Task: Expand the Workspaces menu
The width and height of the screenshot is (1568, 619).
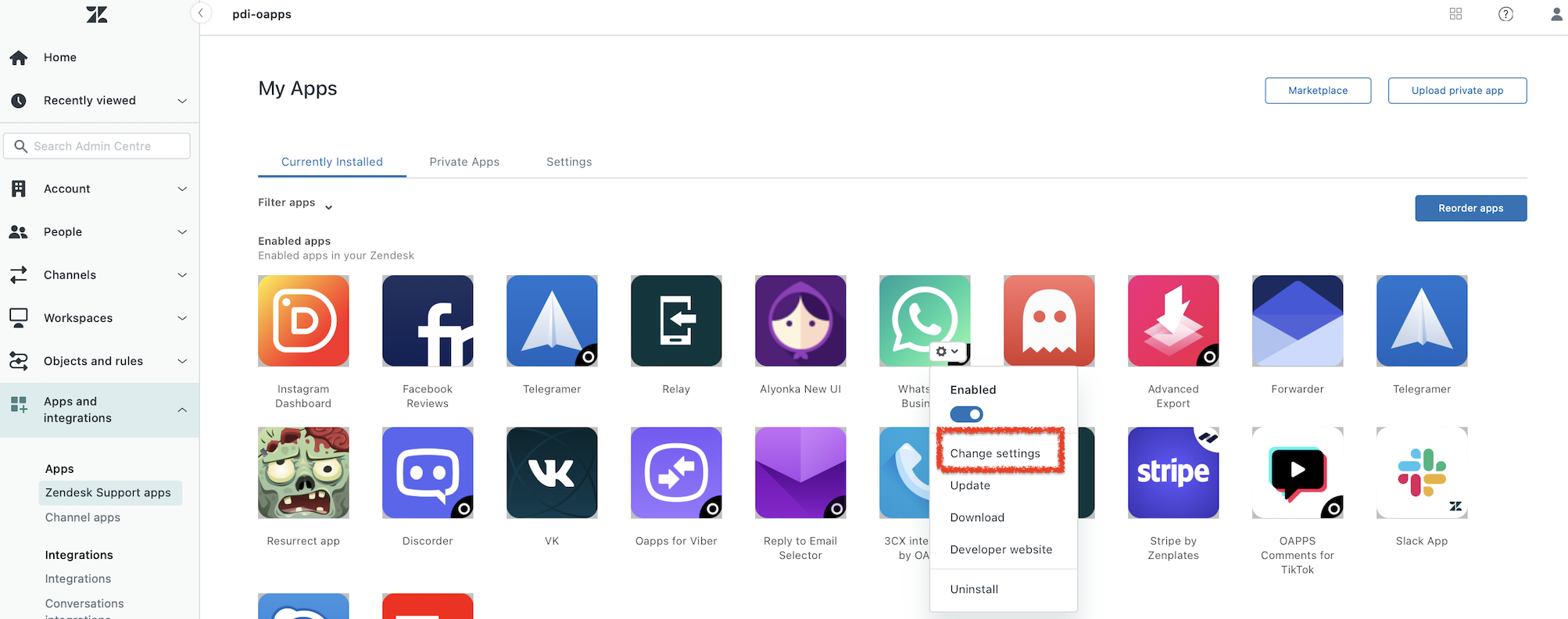Action: [x=99, y=317]
